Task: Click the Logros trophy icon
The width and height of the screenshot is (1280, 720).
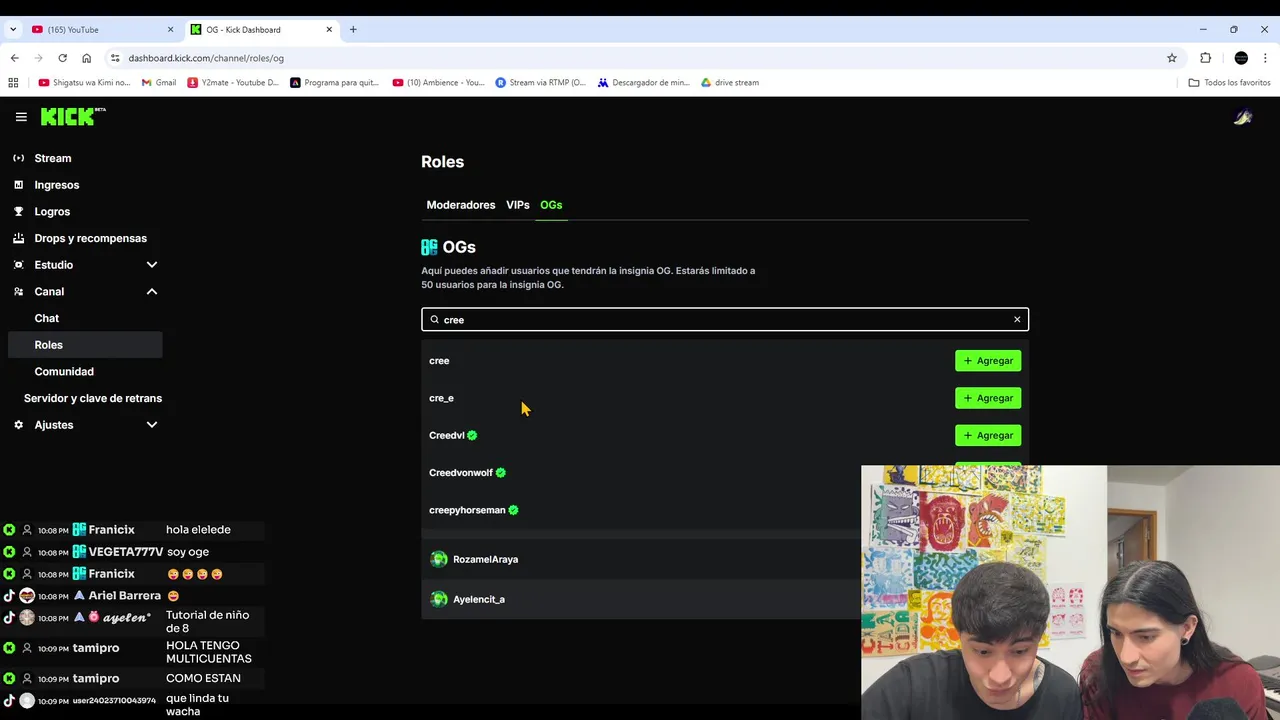Action: click(x=19, y=211)
